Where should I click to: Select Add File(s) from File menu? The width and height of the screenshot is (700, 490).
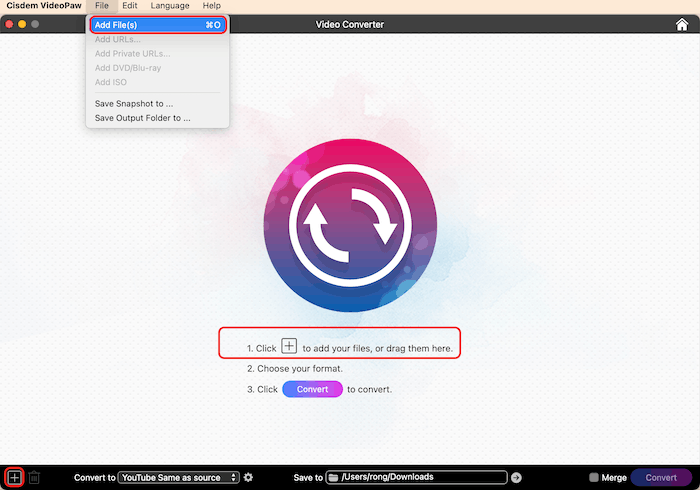[x=158, y=25]
